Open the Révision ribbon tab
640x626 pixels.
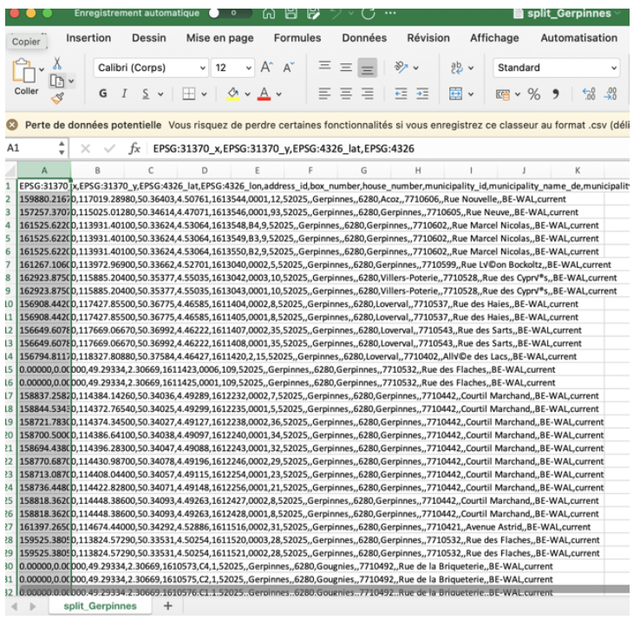(x=428, y=38)
